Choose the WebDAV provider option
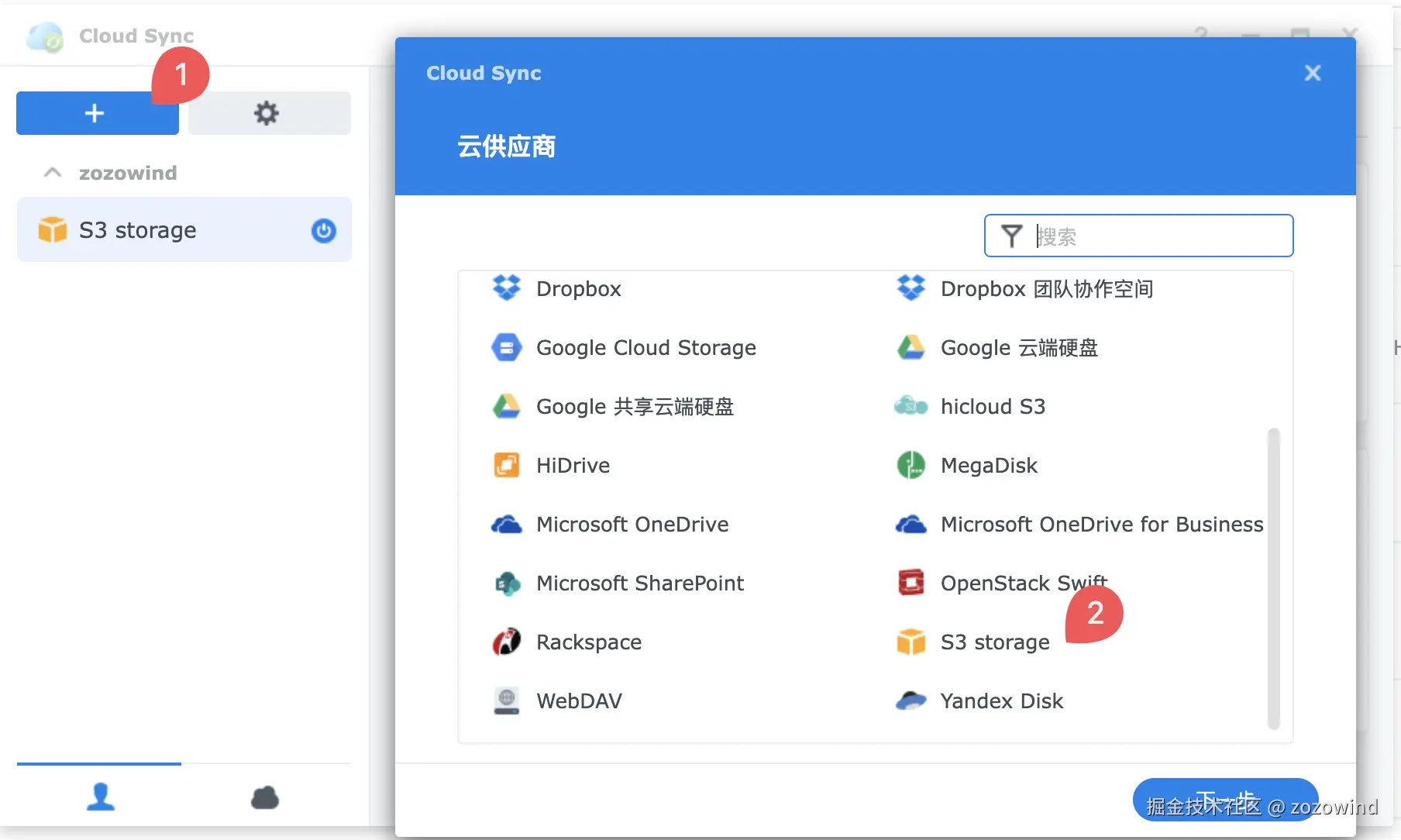This screenshot has height=840, width=1401. click(579, 701)
